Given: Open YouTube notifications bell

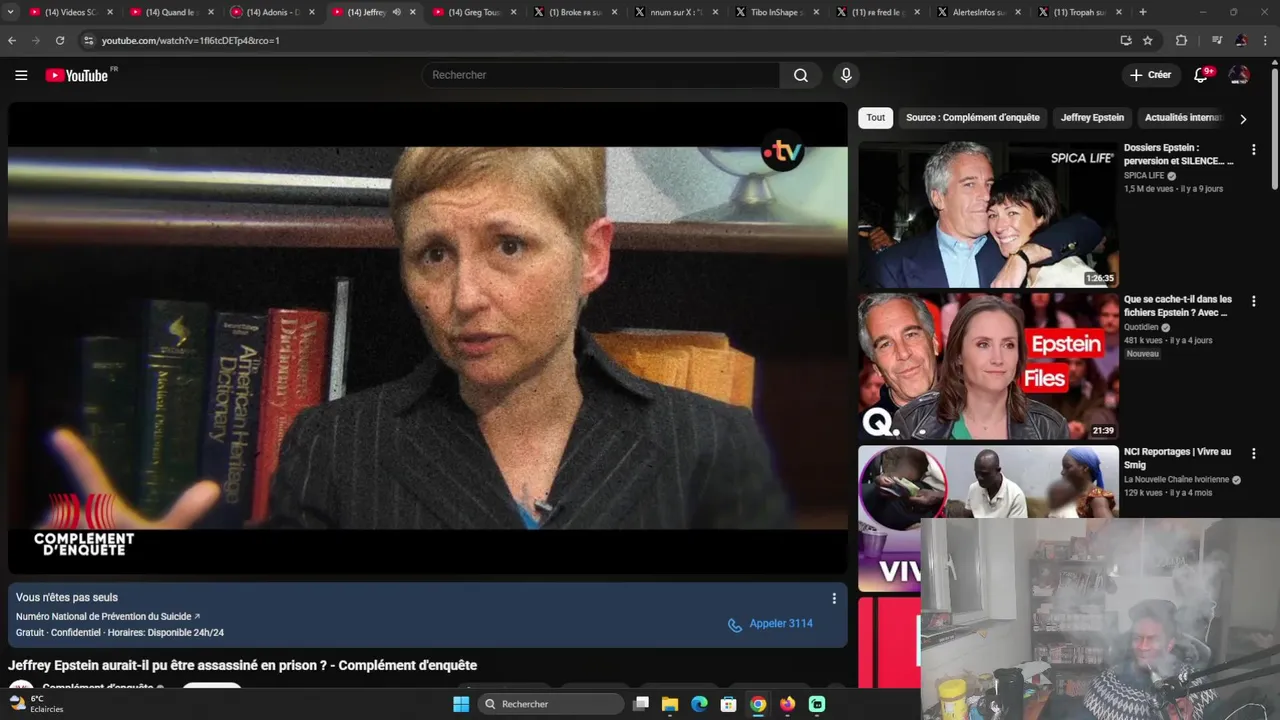Looking at the screenshot, I should 1202,75.
